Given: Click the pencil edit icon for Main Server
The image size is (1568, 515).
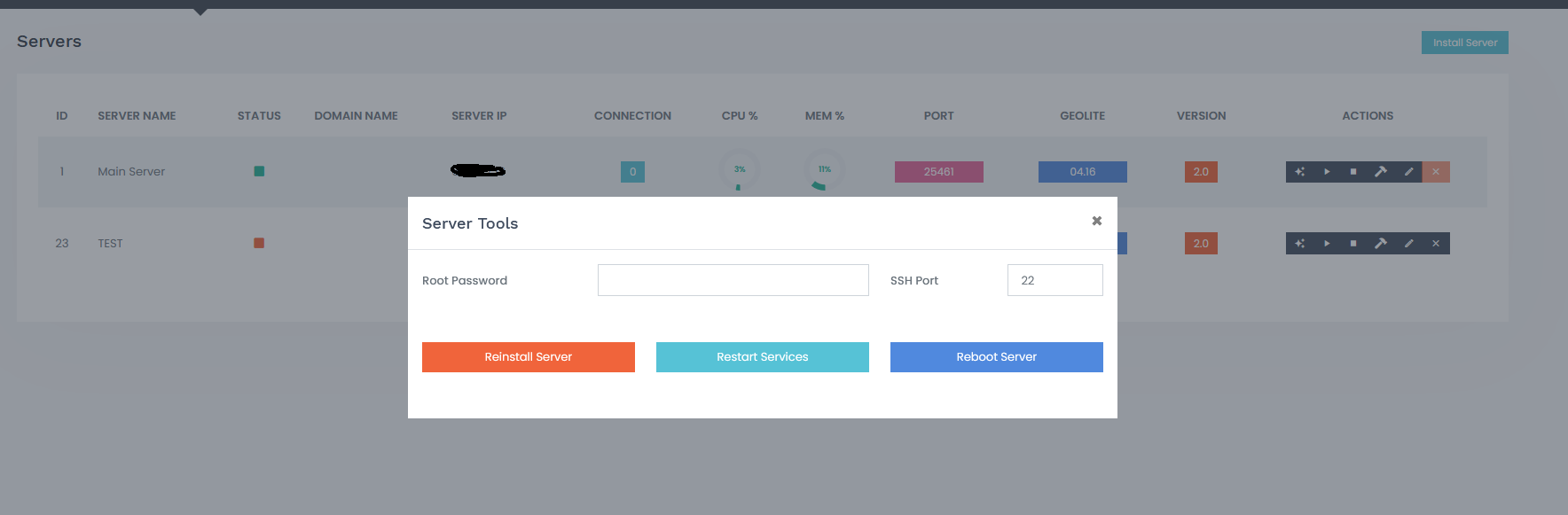Looking at the screenshot, I should pos(1408,172).
